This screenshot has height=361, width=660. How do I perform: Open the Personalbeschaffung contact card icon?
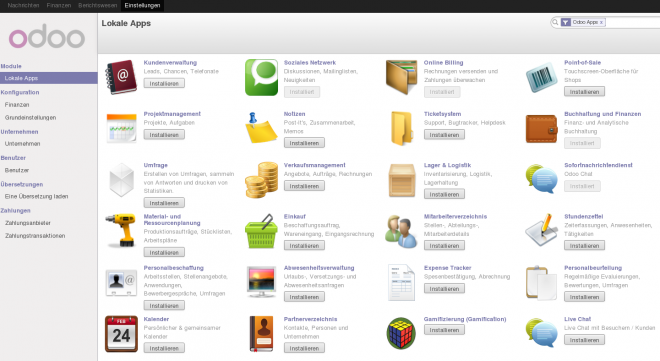[121, 283]
